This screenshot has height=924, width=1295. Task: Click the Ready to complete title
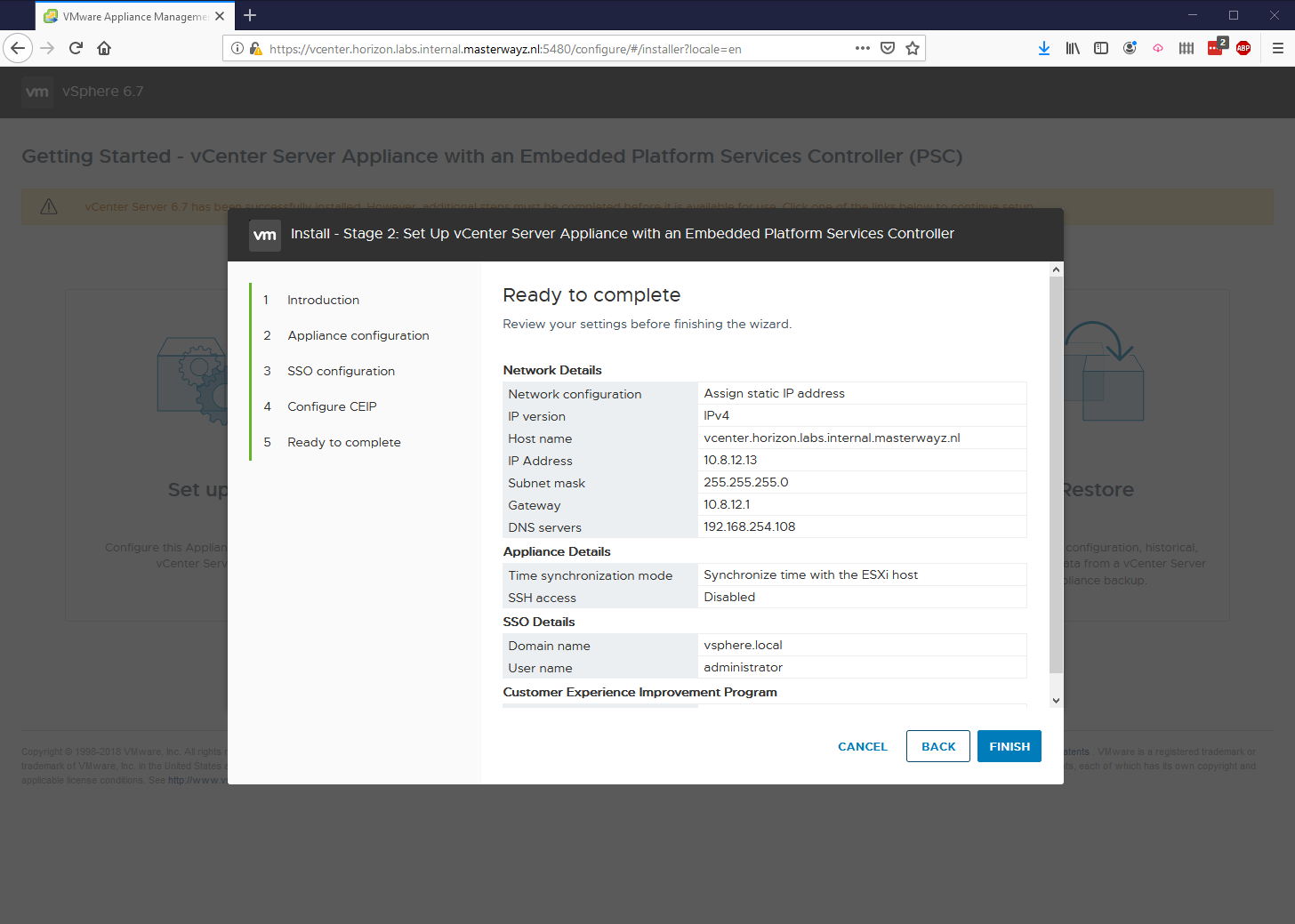[591, 295]
